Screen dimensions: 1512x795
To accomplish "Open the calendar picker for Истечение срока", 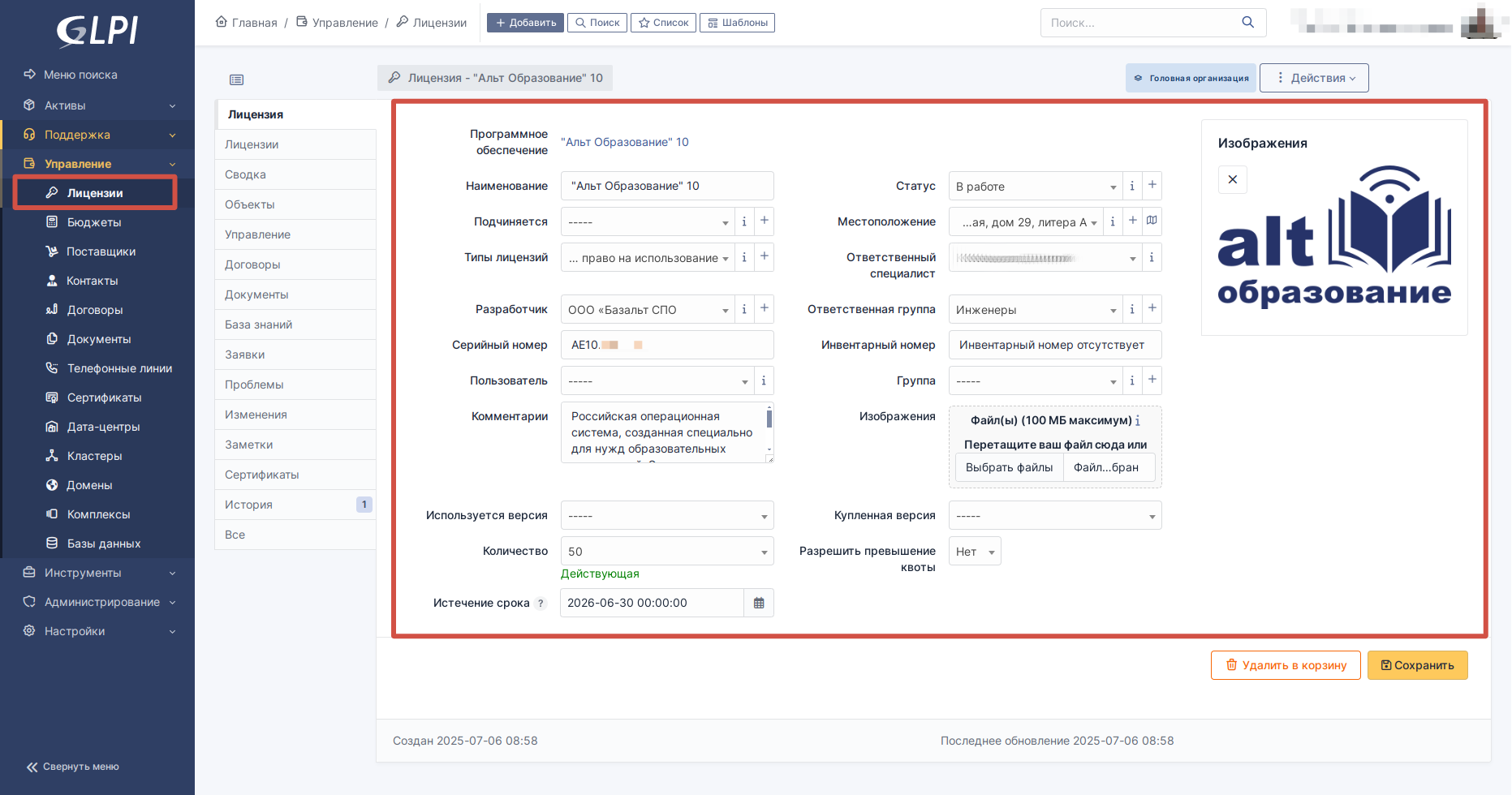I will (759, 603).
